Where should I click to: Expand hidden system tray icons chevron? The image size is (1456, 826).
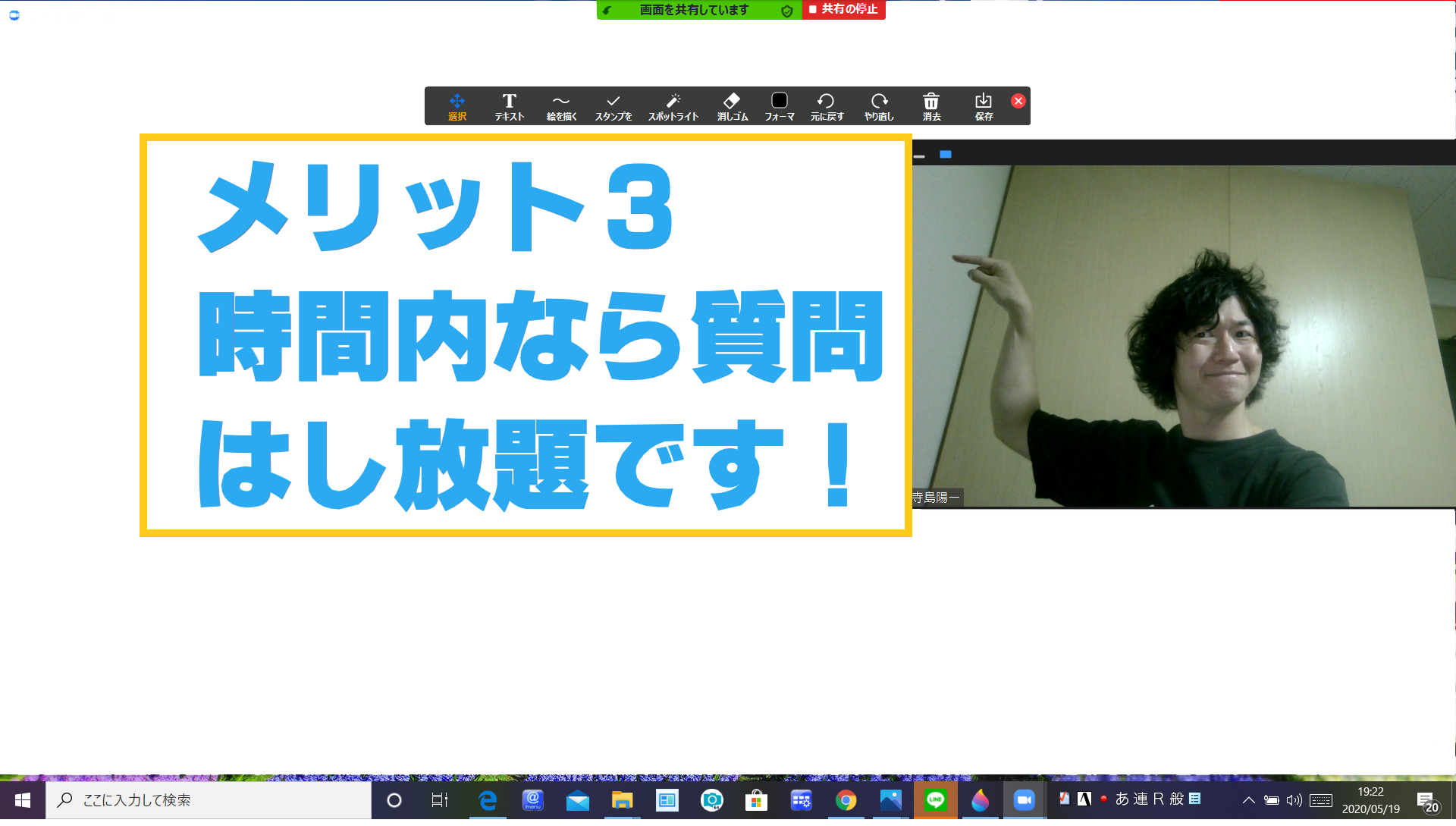(x=1248, y=800)
